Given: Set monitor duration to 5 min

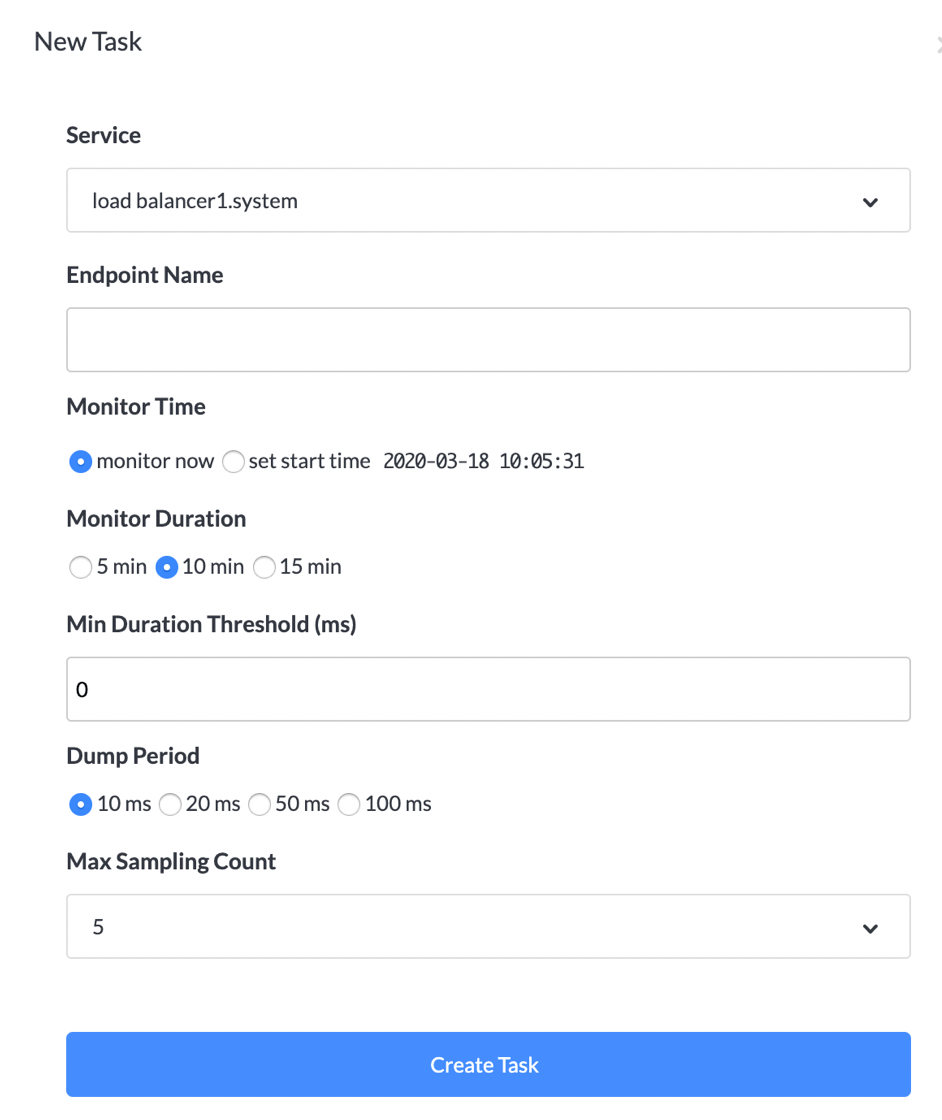Looking at the screenshot, I should 80,567.
